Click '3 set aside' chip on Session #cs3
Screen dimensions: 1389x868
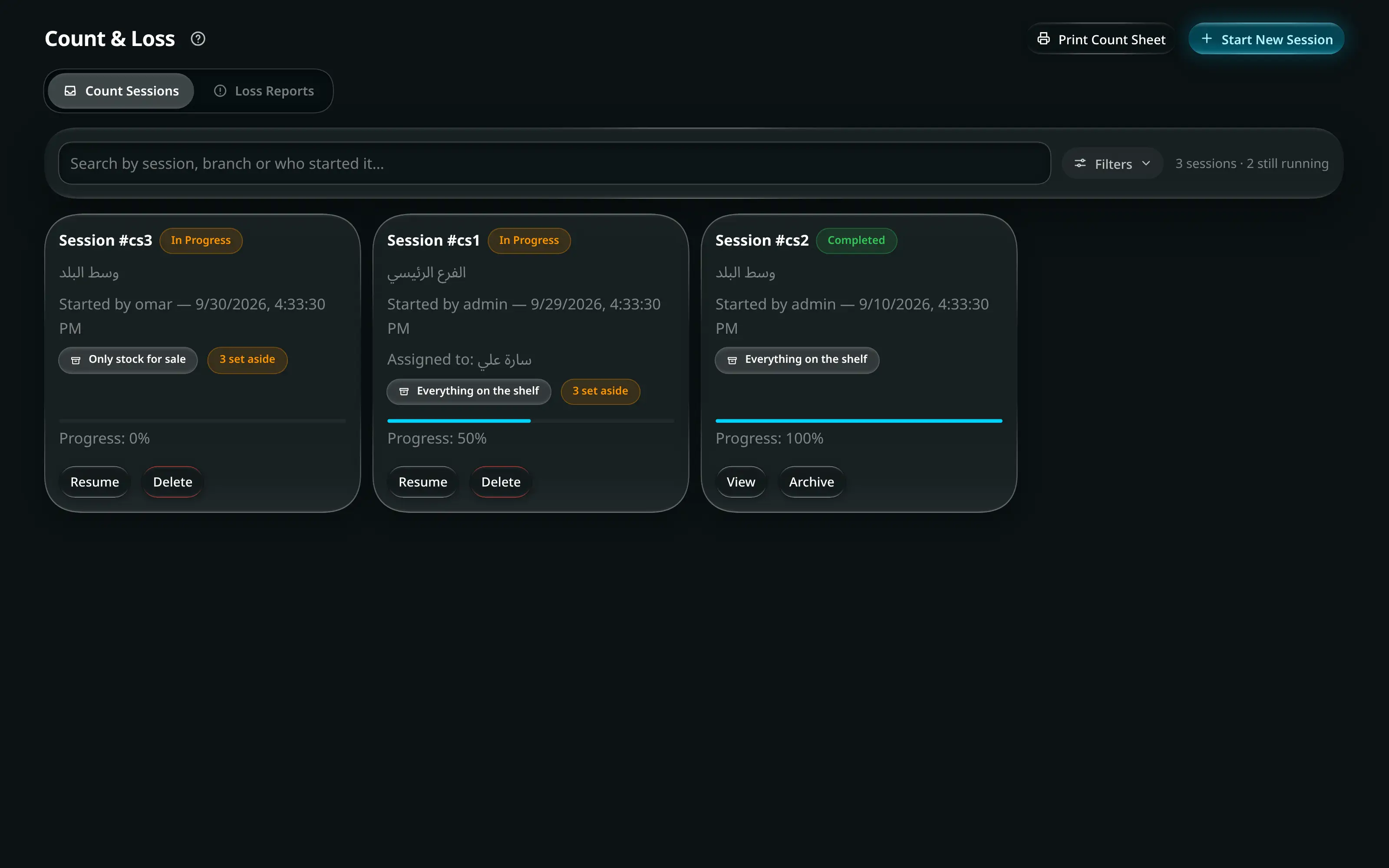pyautogui.click(x=247, y=360)
